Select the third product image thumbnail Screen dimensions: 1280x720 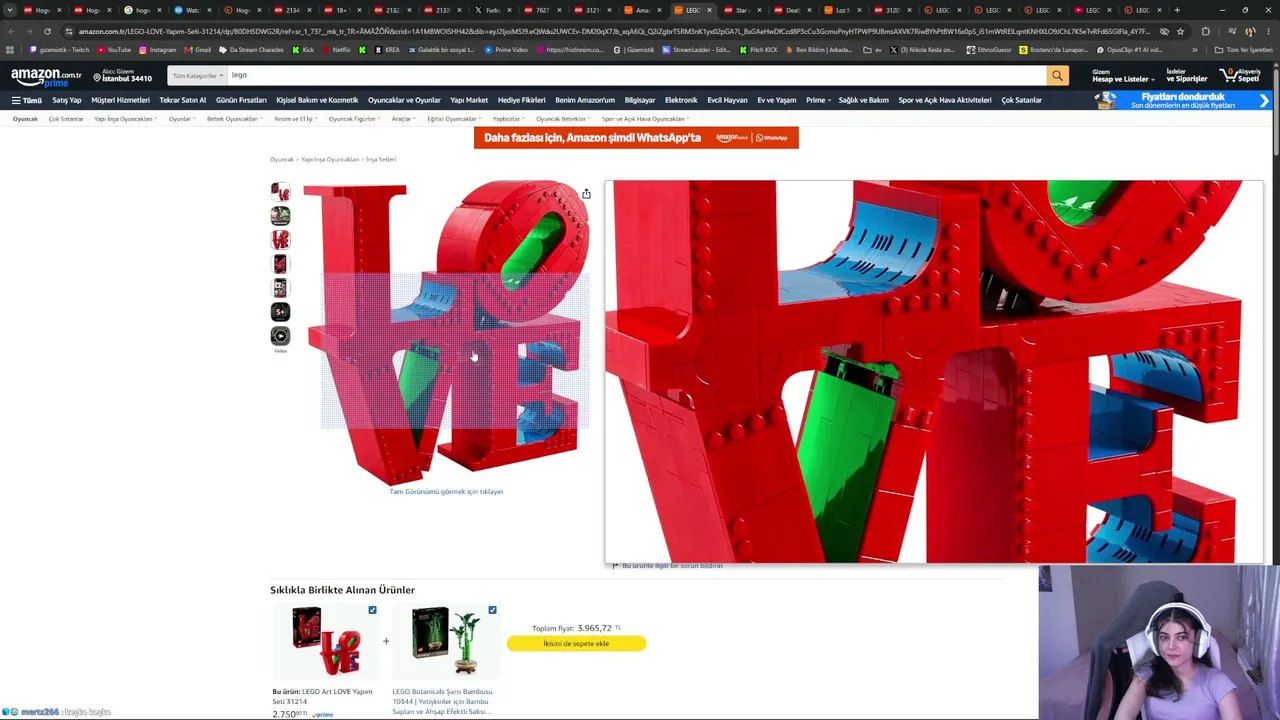pos(280,240)
